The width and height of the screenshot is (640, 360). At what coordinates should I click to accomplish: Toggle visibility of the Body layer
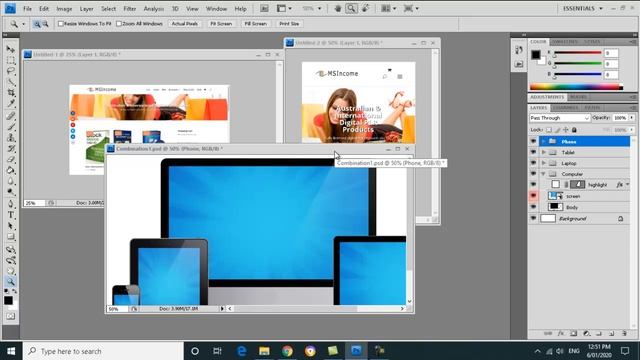point(533,207)
